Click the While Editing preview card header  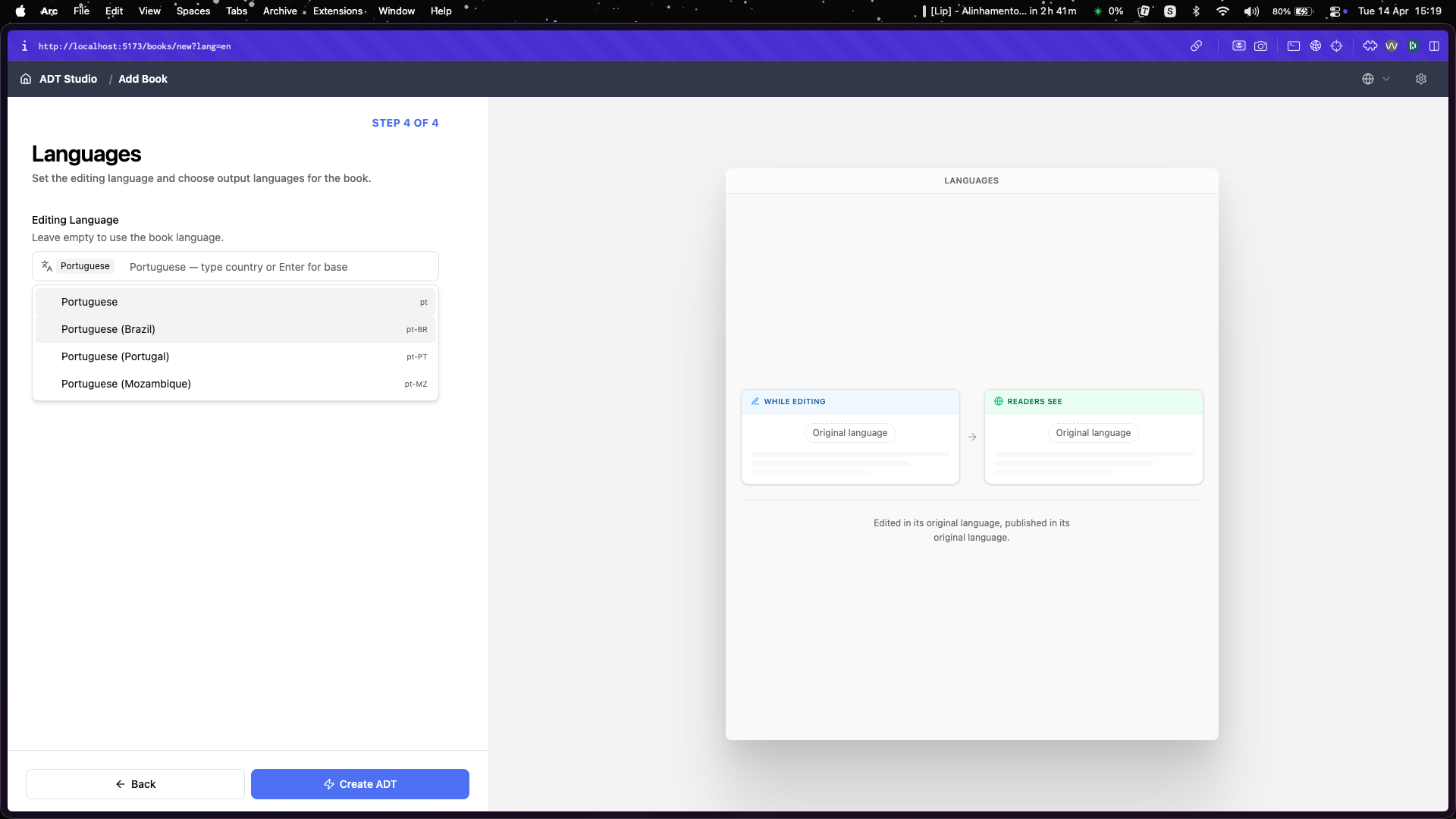click(850, 402)
